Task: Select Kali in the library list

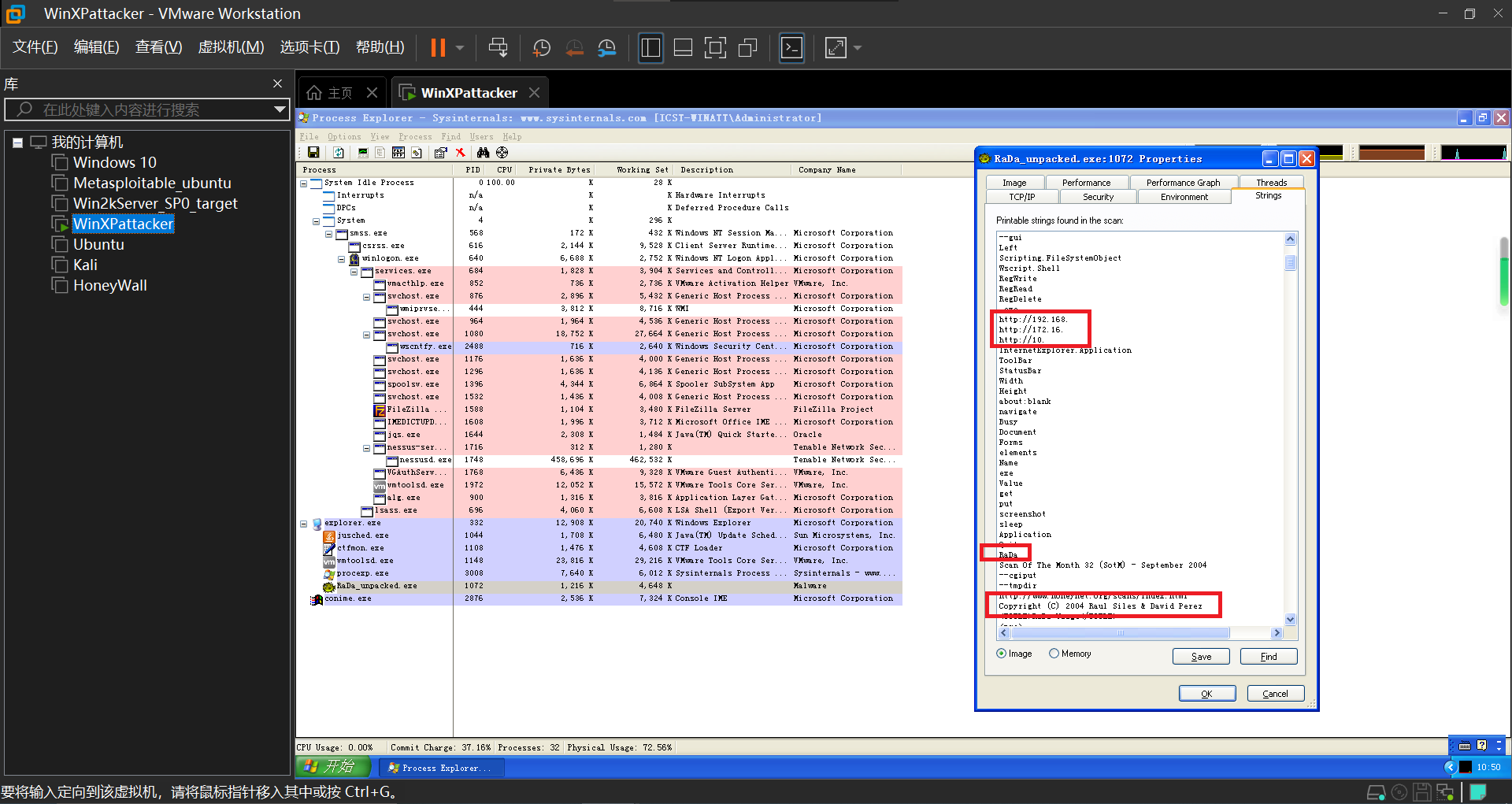Action: coord(85,265)
